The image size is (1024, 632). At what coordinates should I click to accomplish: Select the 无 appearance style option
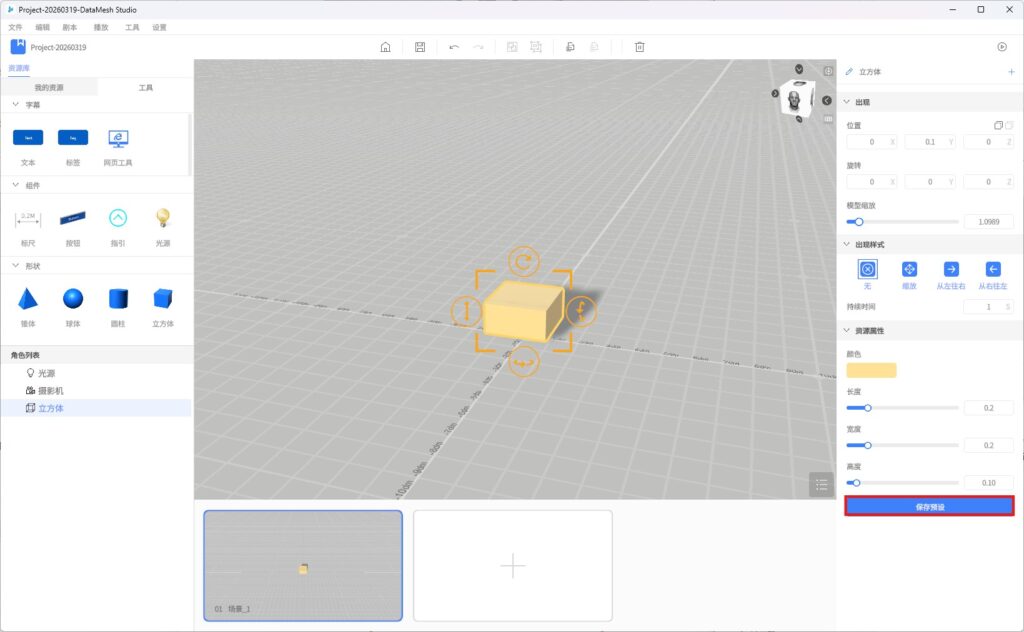coord(867,269)
